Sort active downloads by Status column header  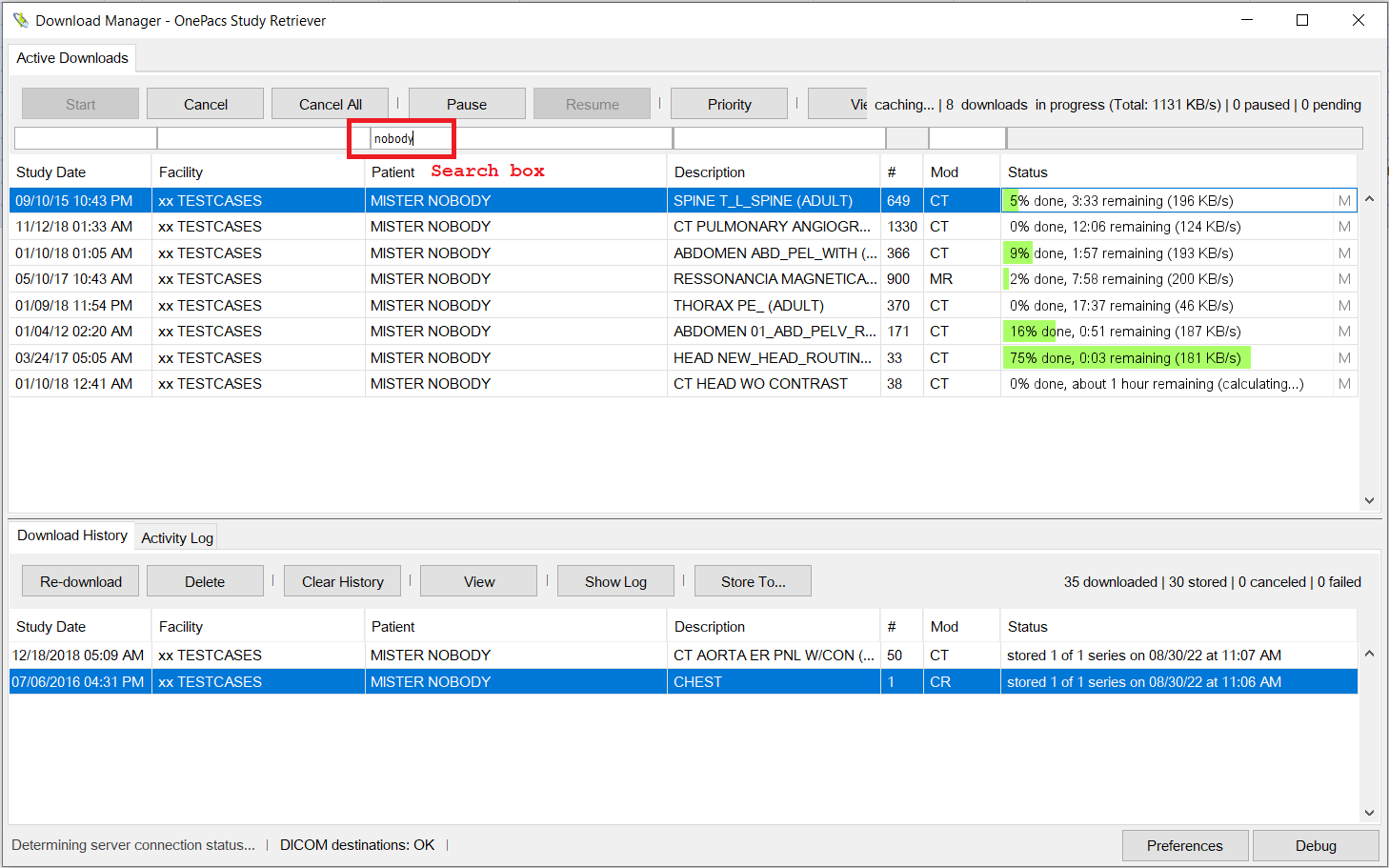tap(1027, 172)
